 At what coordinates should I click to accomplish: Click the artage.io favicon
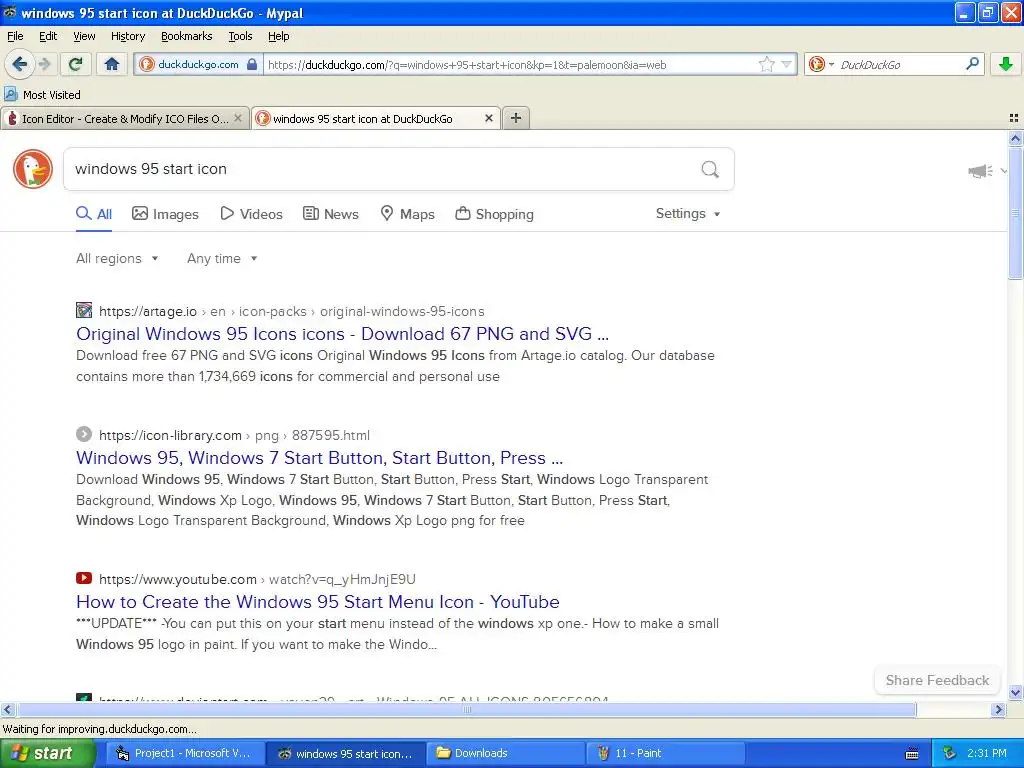84,310
